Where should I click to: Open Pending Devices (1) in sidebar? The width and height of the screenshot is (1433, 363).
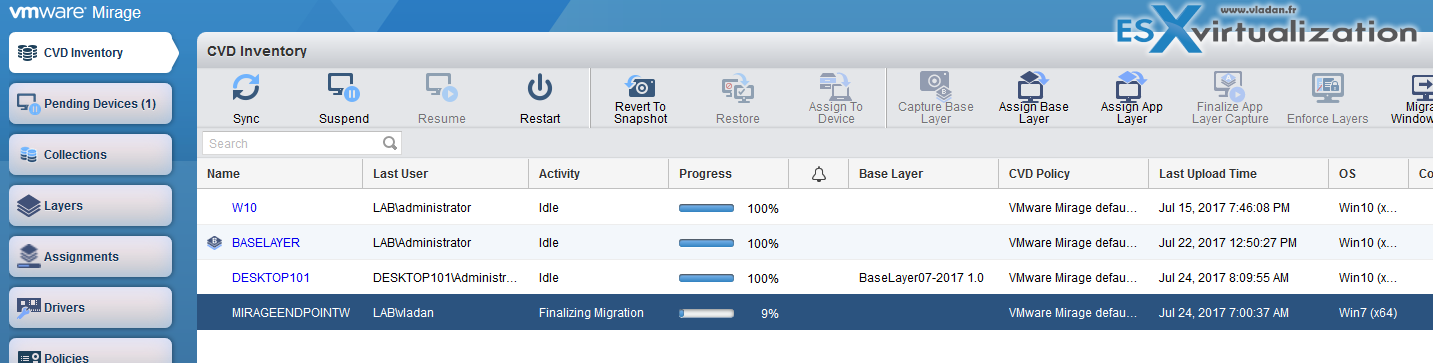[x=91, y=103]
